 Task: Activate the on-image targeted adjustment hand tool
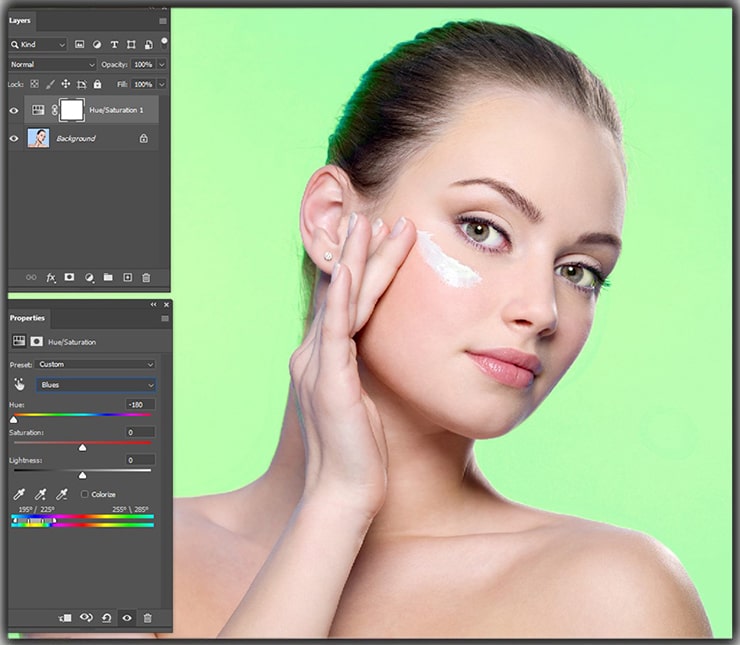click(x=19, y=385)
